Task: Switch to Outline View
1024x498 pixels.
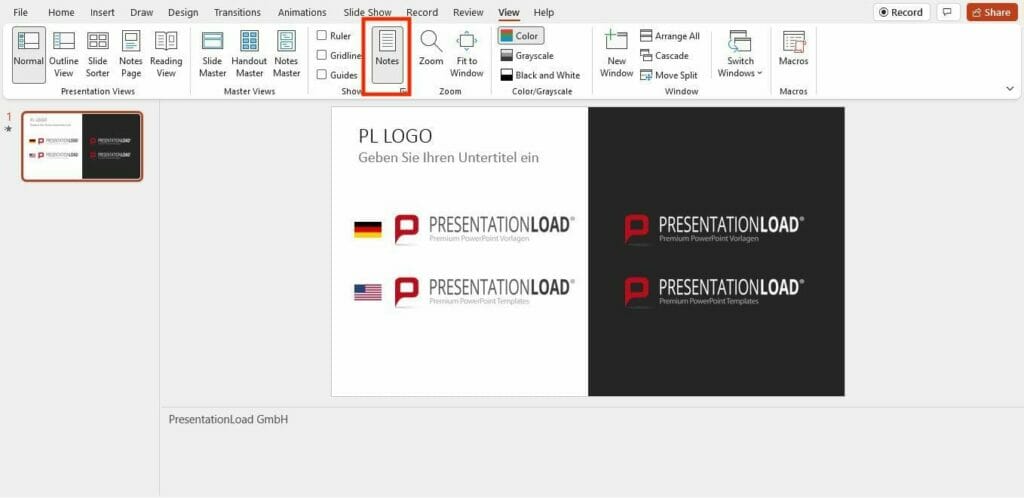Action: (x=64, y=54)
